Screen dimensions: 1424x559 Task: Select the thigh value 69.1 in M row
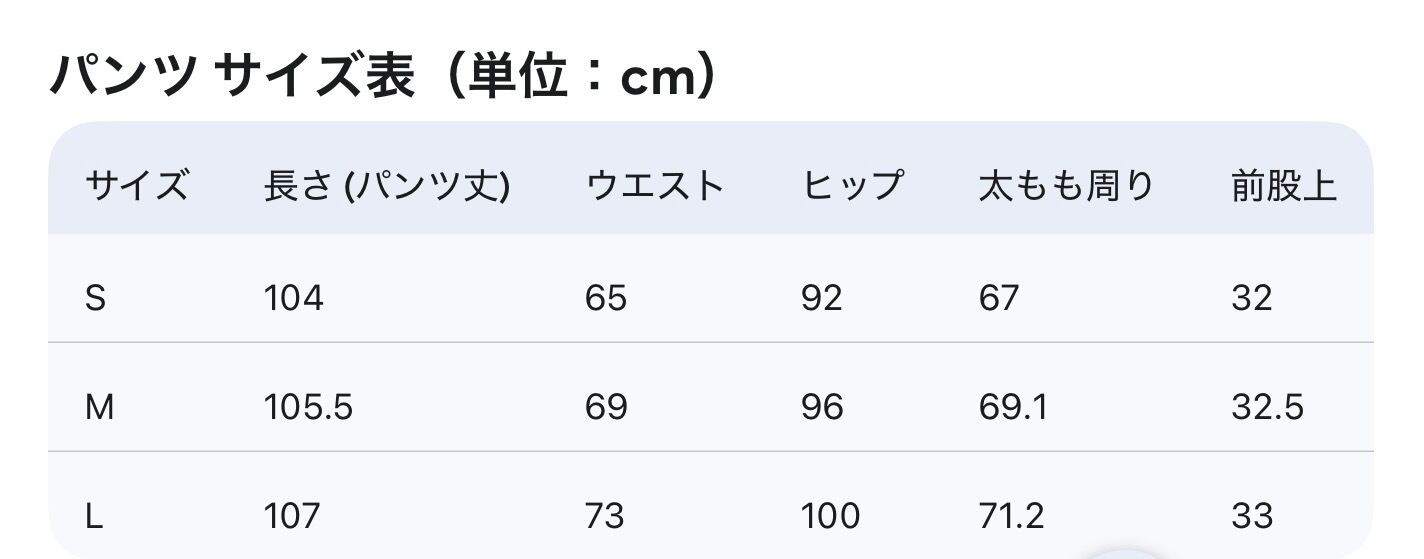click(x=1013, y=407)
